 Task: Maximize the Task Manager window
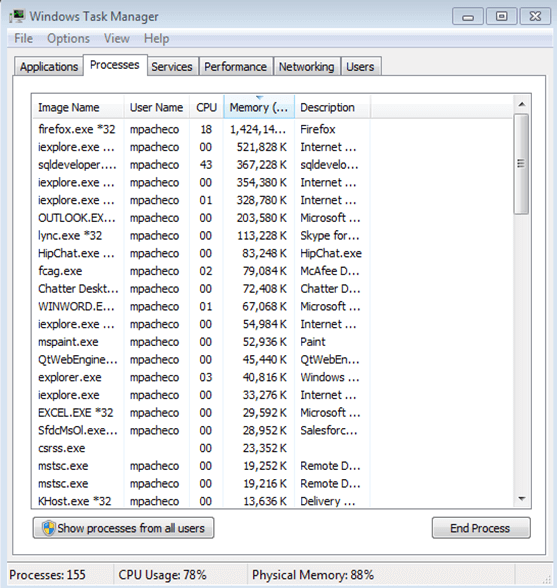pyautogui.click(x=501, y=16)
